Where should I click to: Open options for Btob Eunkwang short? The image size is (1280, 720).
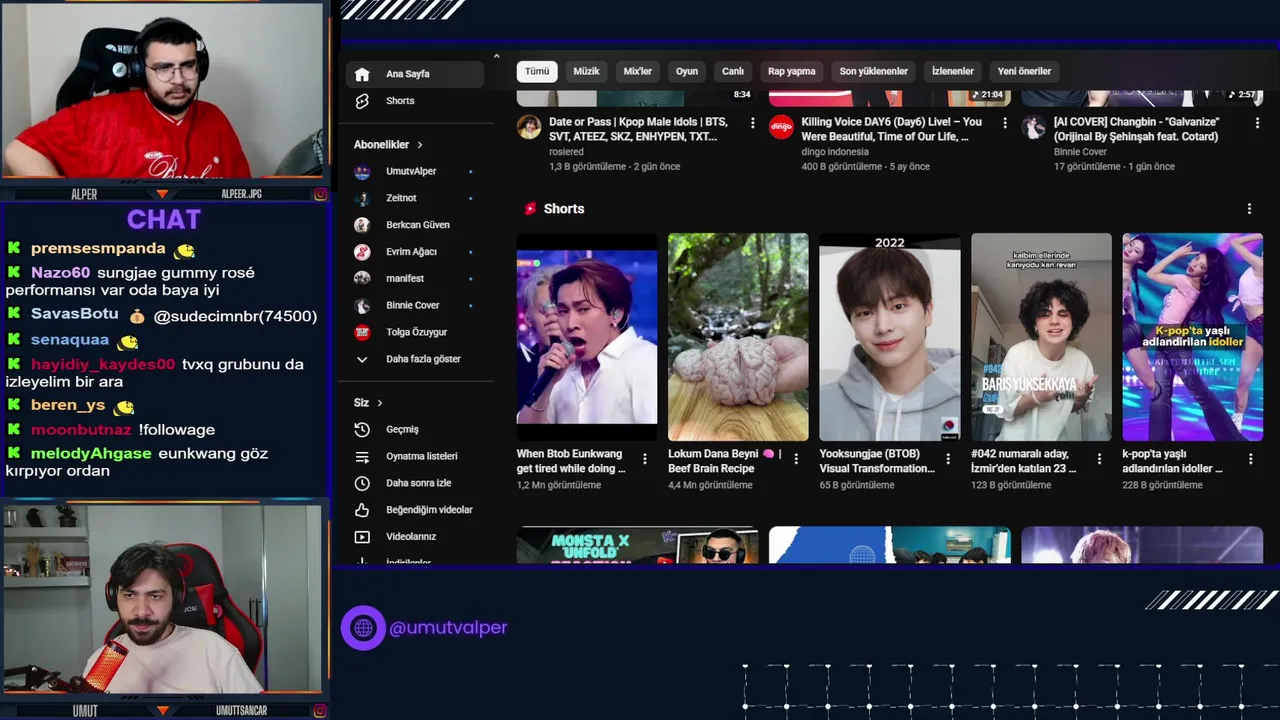[645, 459]
